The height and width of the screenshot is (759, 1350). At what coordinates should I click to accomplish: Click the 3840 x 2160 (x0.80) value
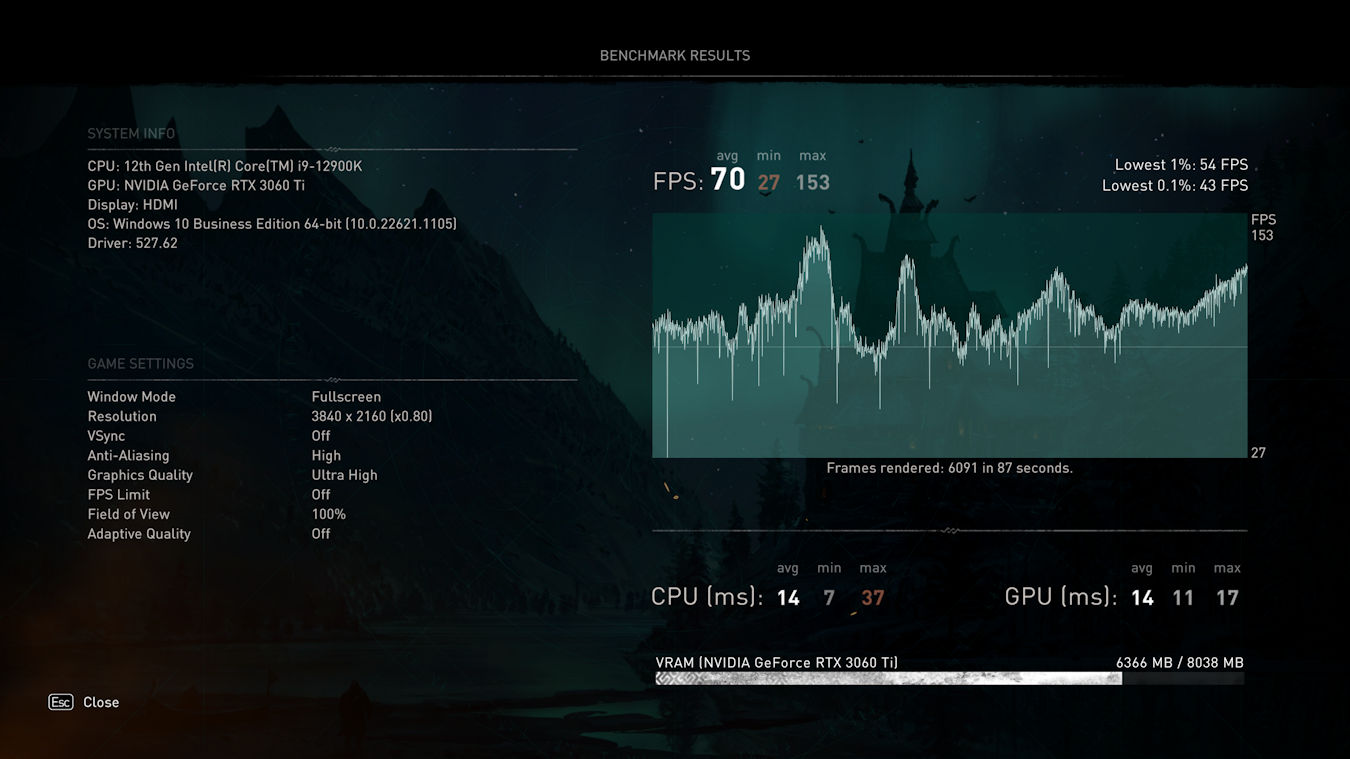(x=372, y=416)
